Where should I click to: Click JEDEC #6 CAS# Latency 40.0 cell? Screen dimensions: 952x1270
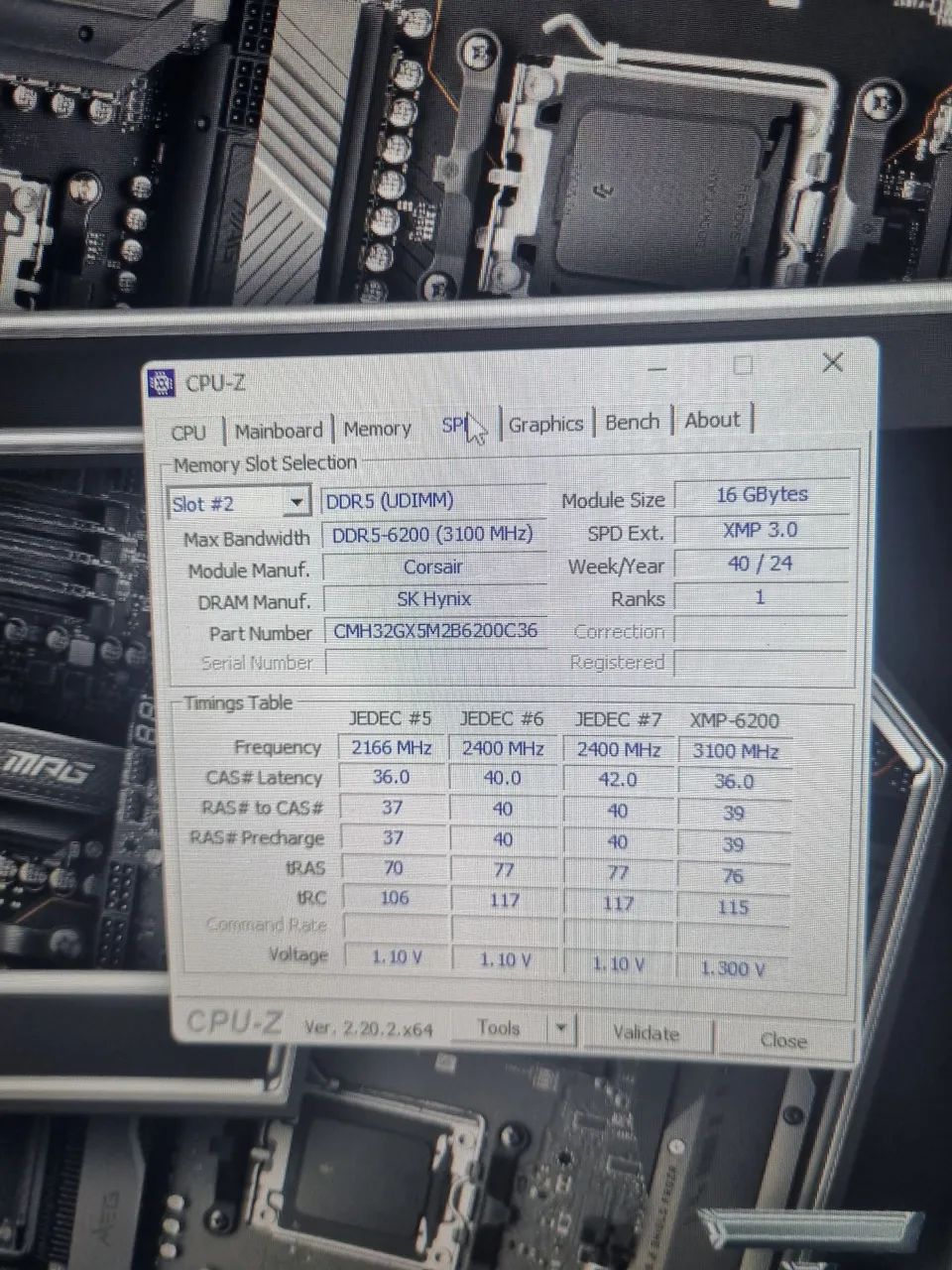(504, 779)
